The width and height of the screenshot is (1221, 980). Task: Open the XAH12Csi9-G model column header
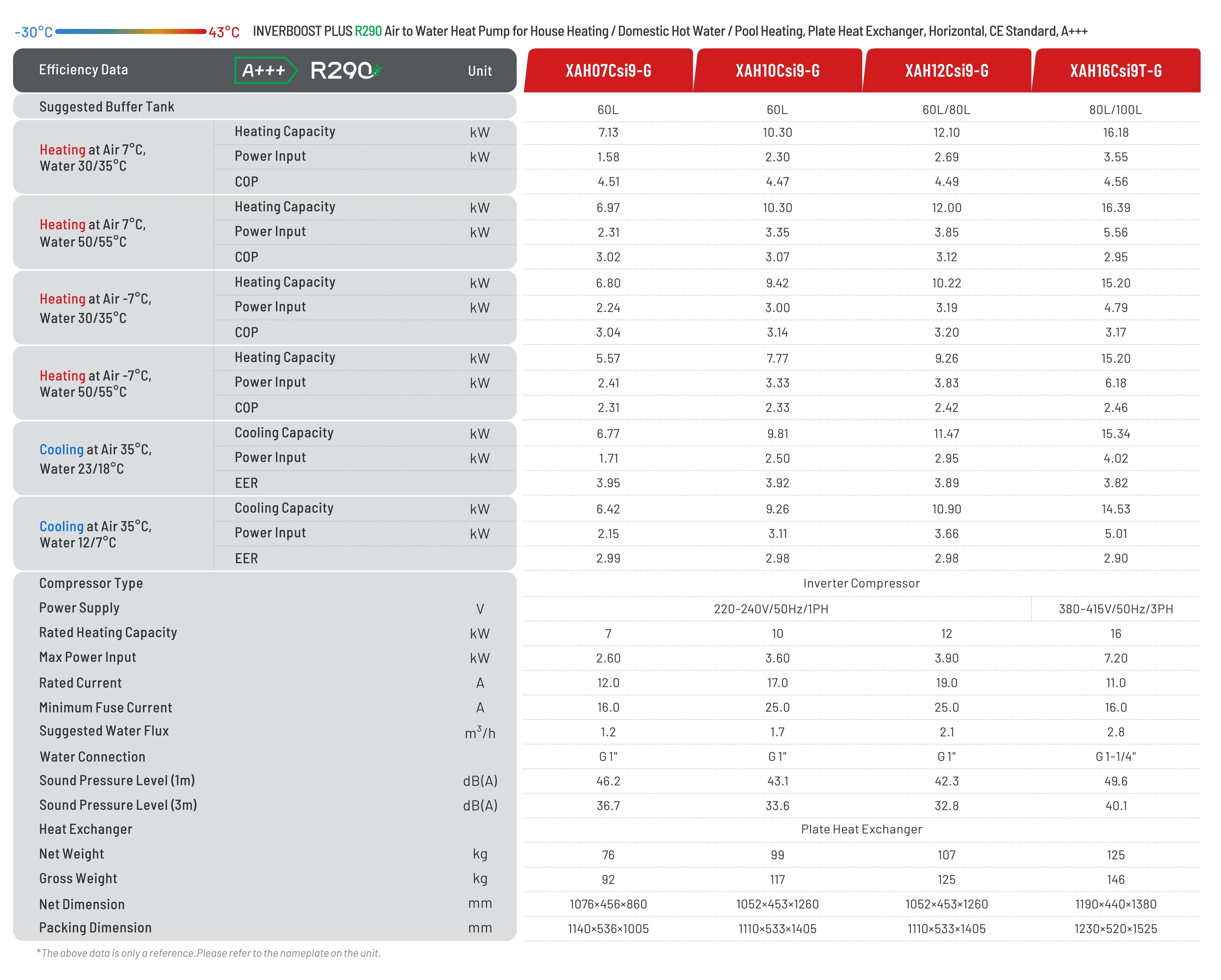[x=947, y=70]
